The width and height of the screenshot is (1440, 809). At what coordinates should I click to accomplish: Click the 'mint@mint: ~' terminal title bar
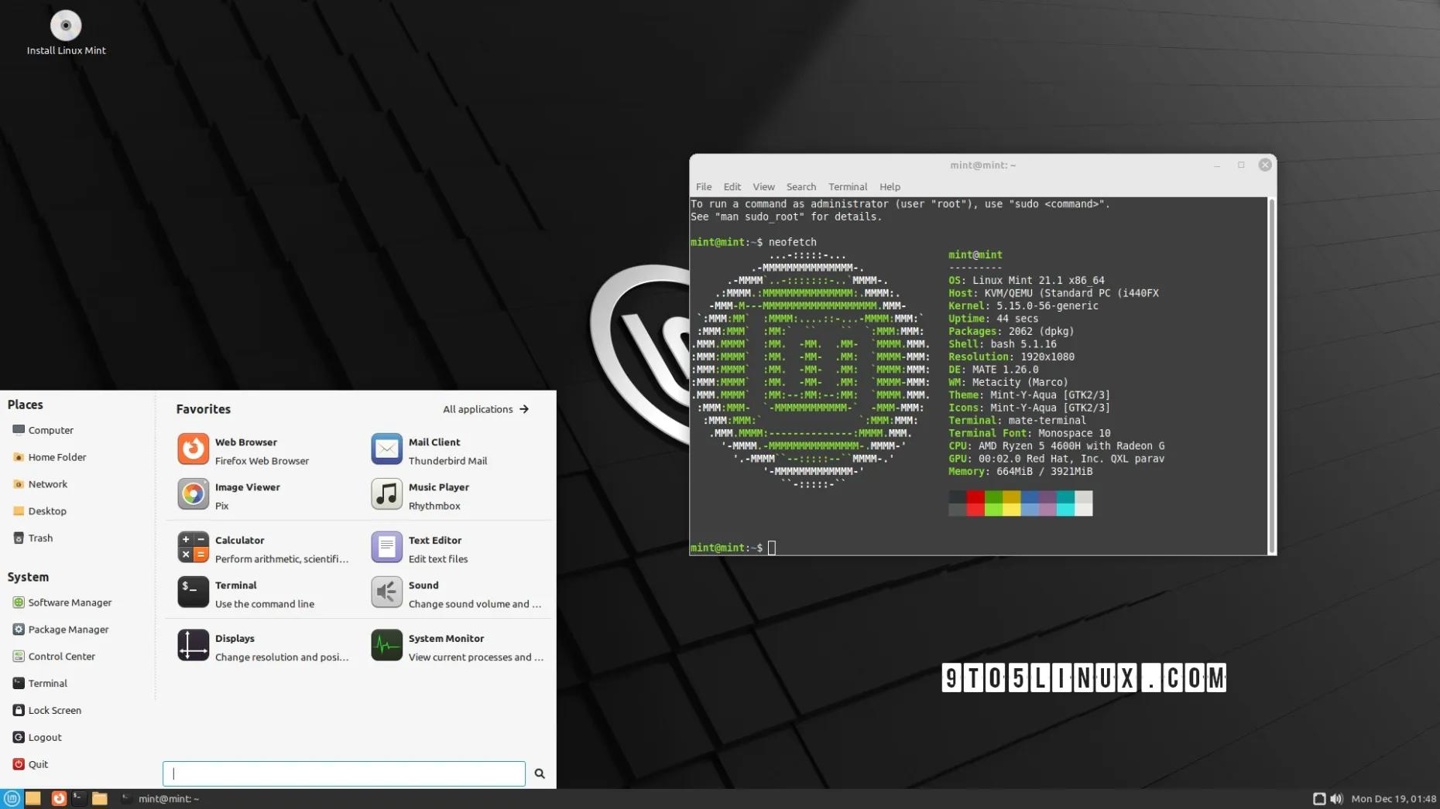tap(983, 165)
